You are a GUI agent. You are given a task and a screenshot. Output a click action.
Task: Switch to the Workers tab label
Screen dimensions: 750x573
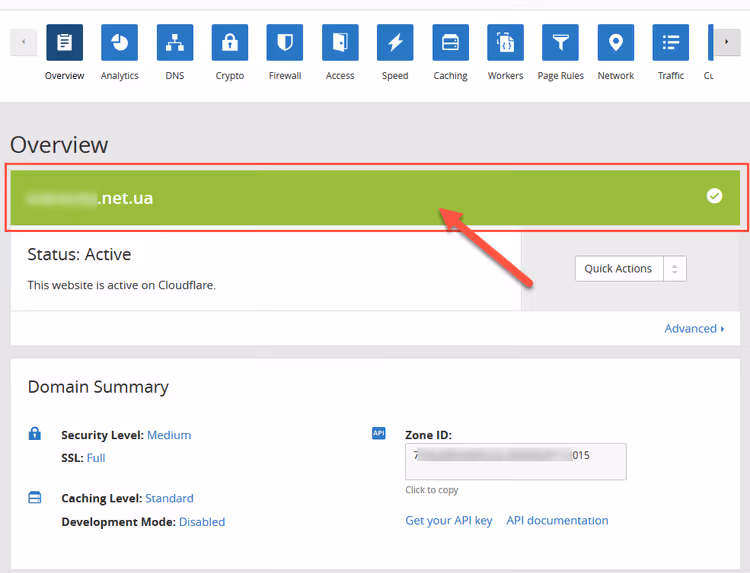pyautogui.click(x=506, y=76)
